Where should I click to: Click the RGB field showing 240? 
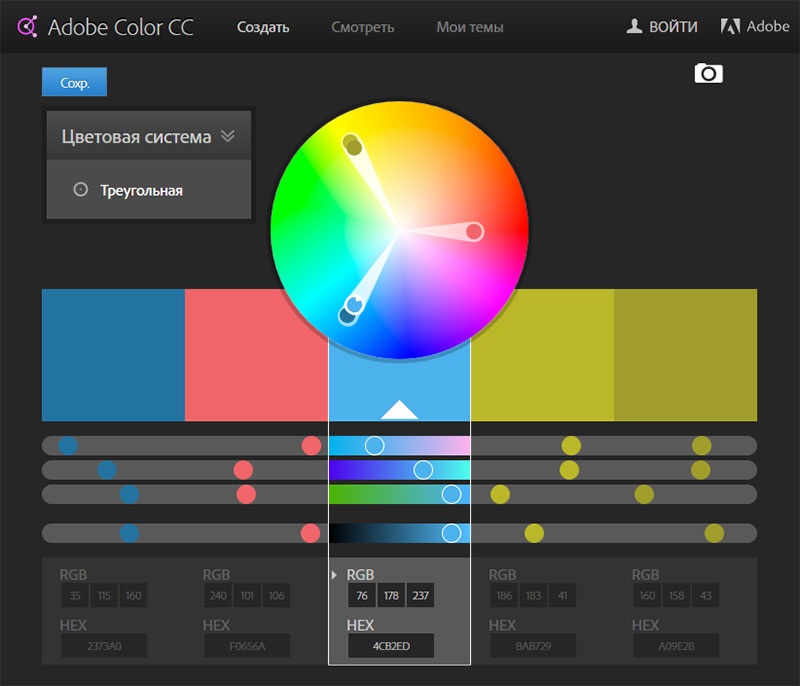coord(218,595)
